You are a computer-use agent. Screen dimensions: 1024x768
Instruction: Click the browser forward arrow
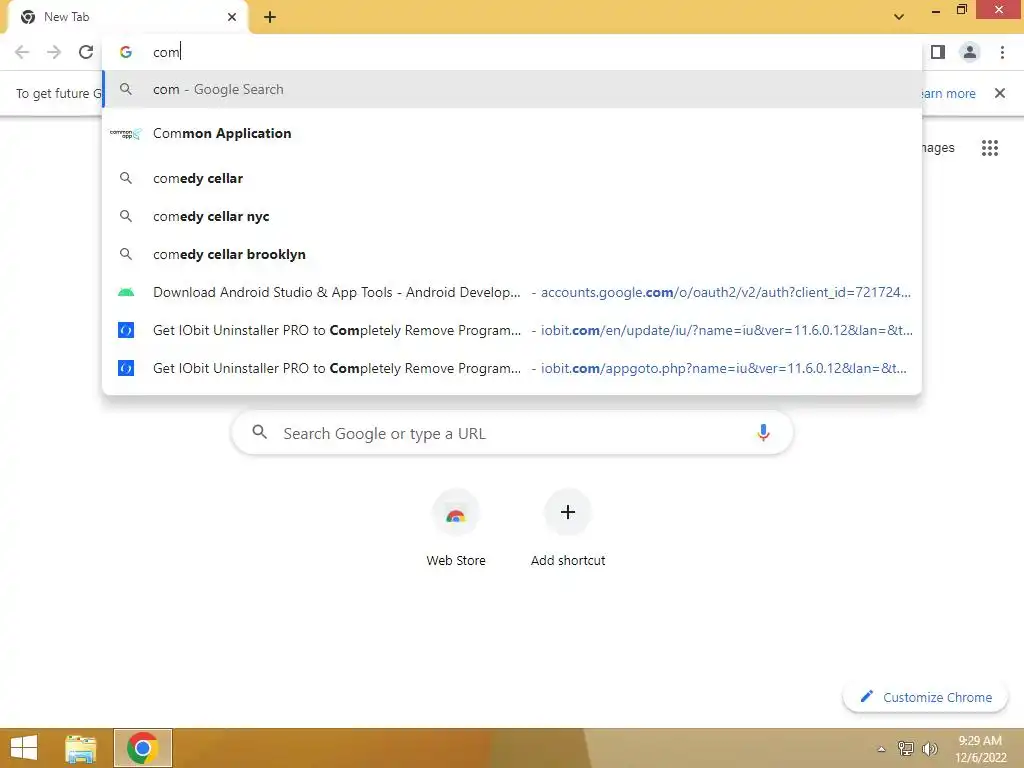tap(54, 52)
